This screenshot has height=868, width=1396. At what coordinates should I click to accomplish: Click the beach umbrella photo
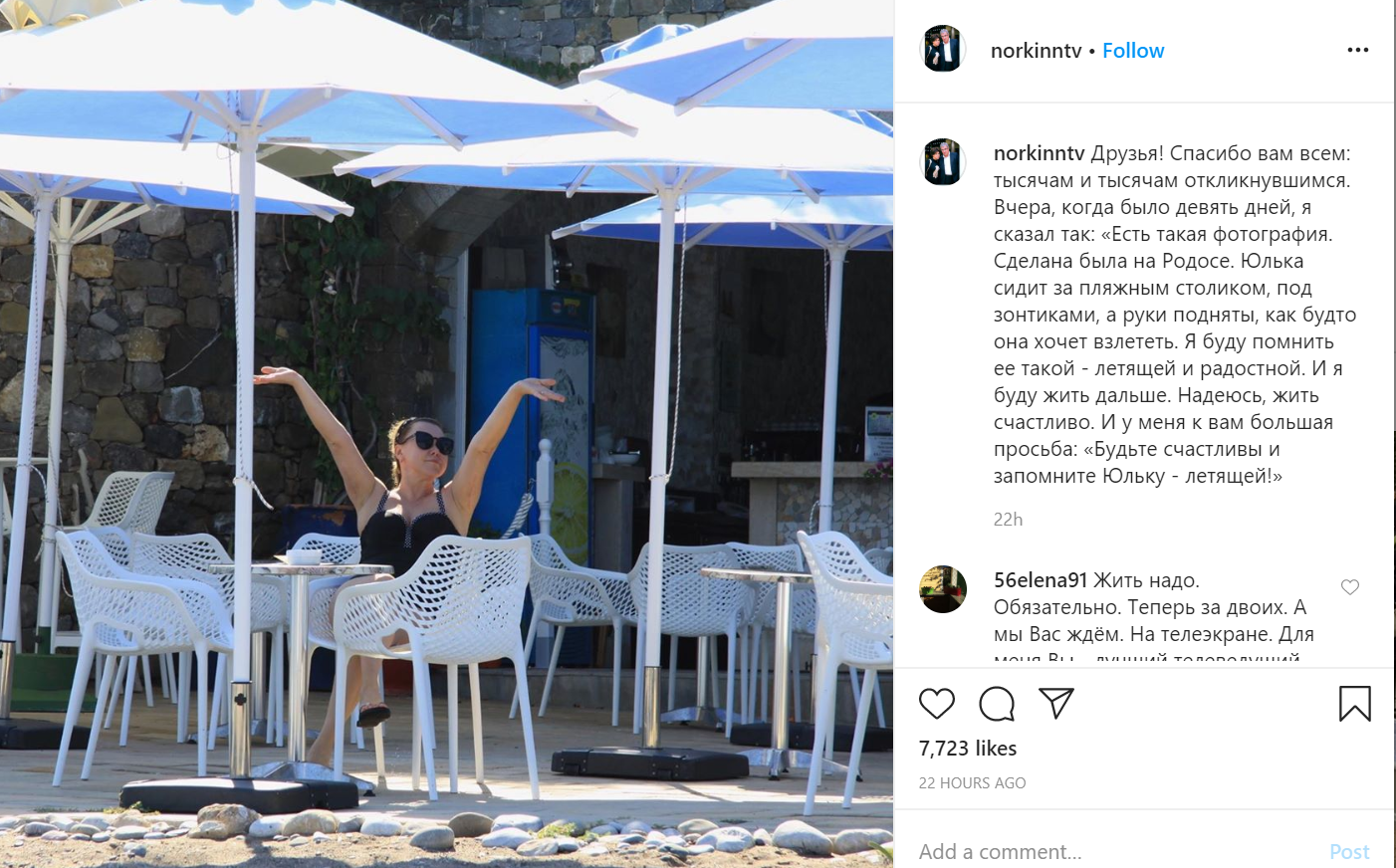click(446, 434)
